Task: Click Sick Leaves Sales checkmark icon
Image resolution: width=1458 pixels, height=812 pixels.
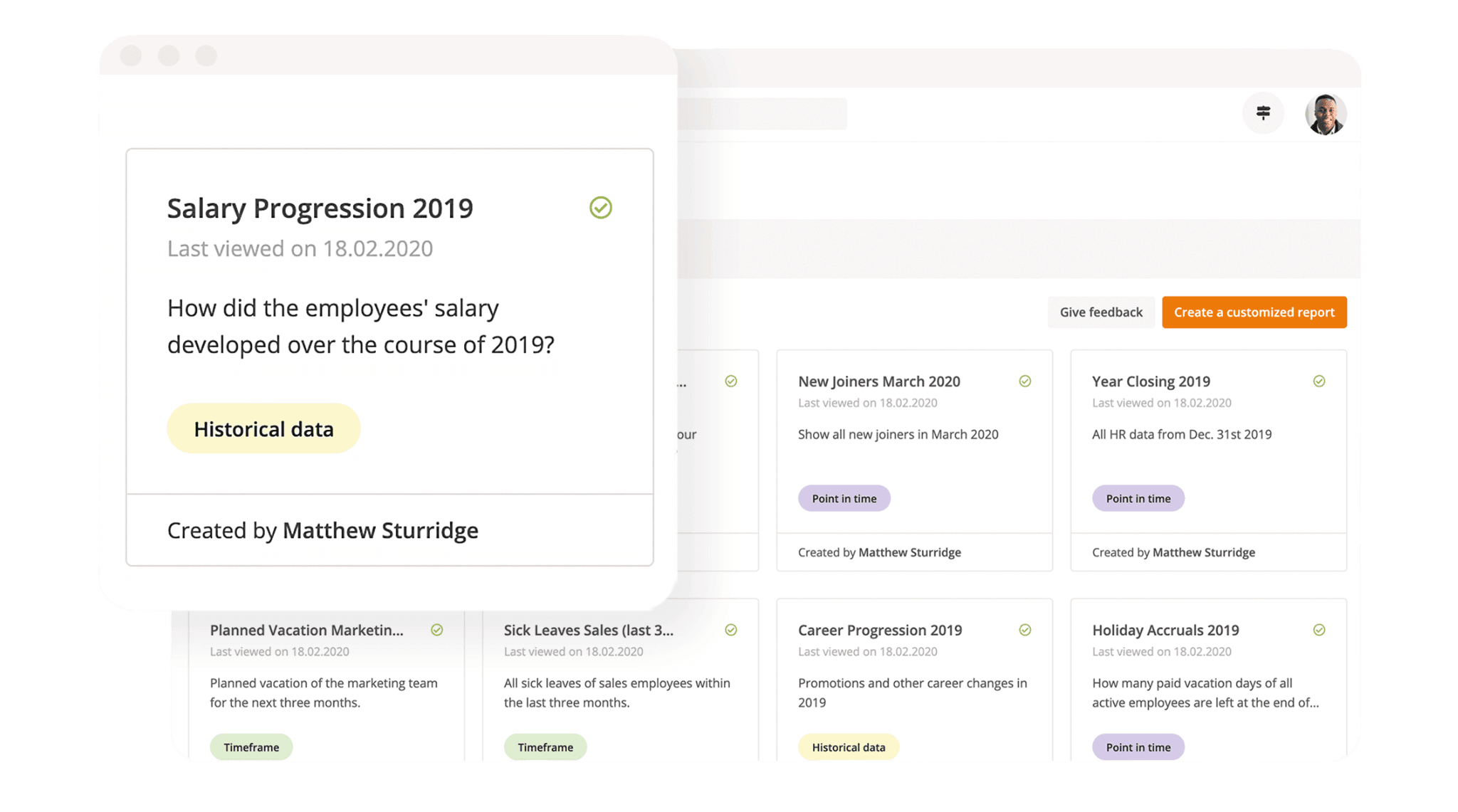Action: [730, 630]
